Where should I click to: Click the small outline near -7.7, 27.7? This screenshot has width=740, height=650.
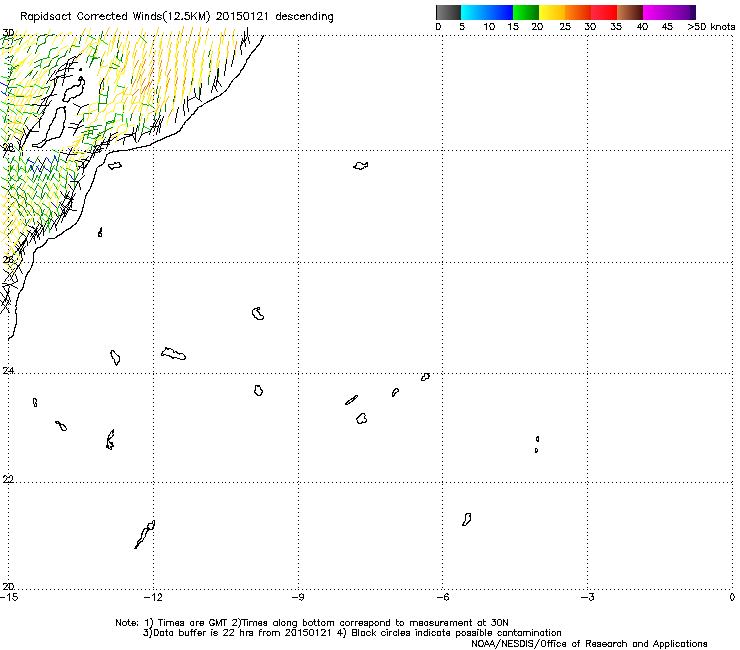coord(361,166)
